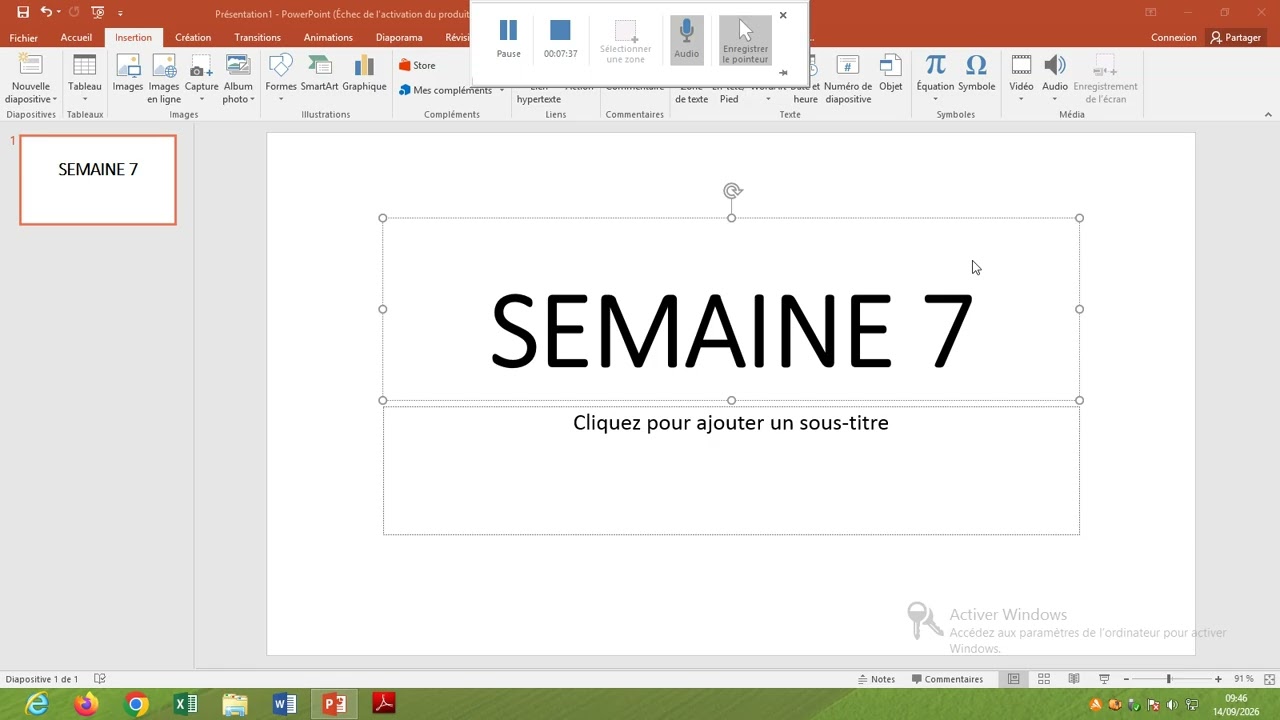The height and width of the screenshot is (720, 1280).
Task: Collapse the ribbon with the chevron
Action: [1268, 115]
